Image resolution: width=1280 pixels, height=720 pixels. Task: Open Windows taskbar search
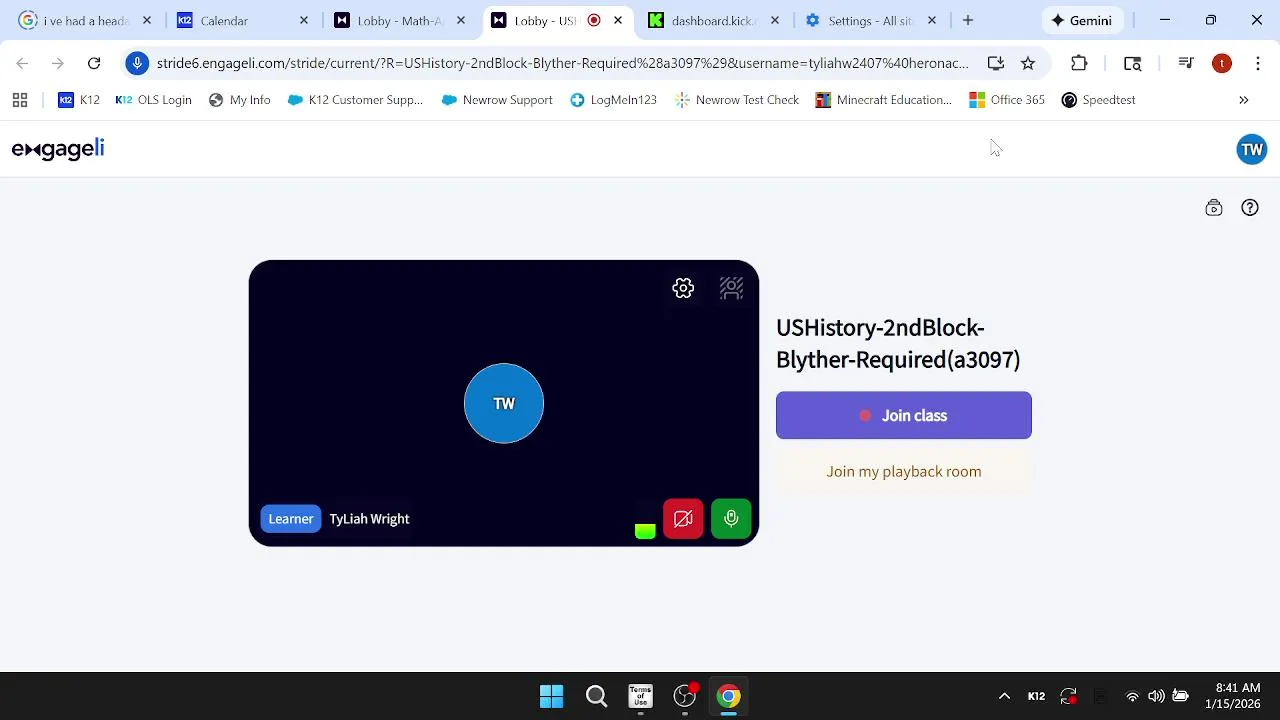coord(596,696)
